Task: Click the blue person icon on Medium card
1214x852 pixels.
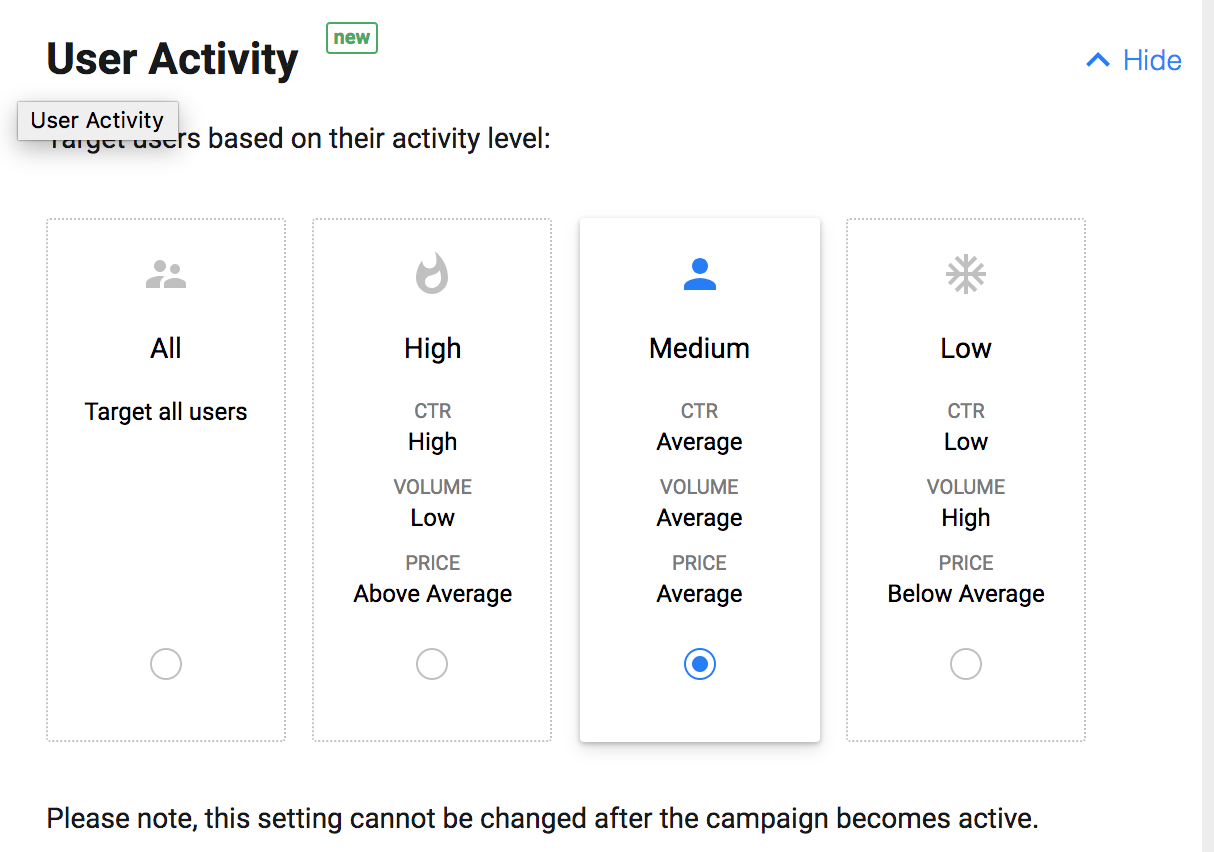Action: 700,274
